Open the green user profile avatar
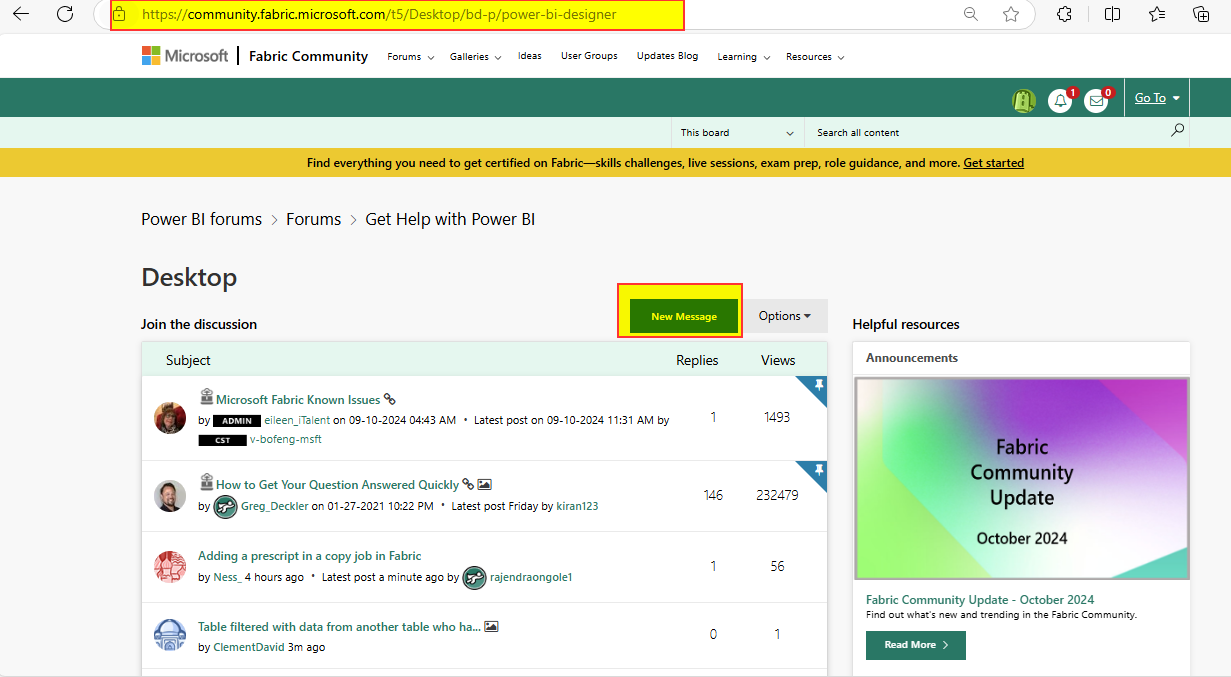This screenshot has height=677, width=1231. [x=1023, y=100]
